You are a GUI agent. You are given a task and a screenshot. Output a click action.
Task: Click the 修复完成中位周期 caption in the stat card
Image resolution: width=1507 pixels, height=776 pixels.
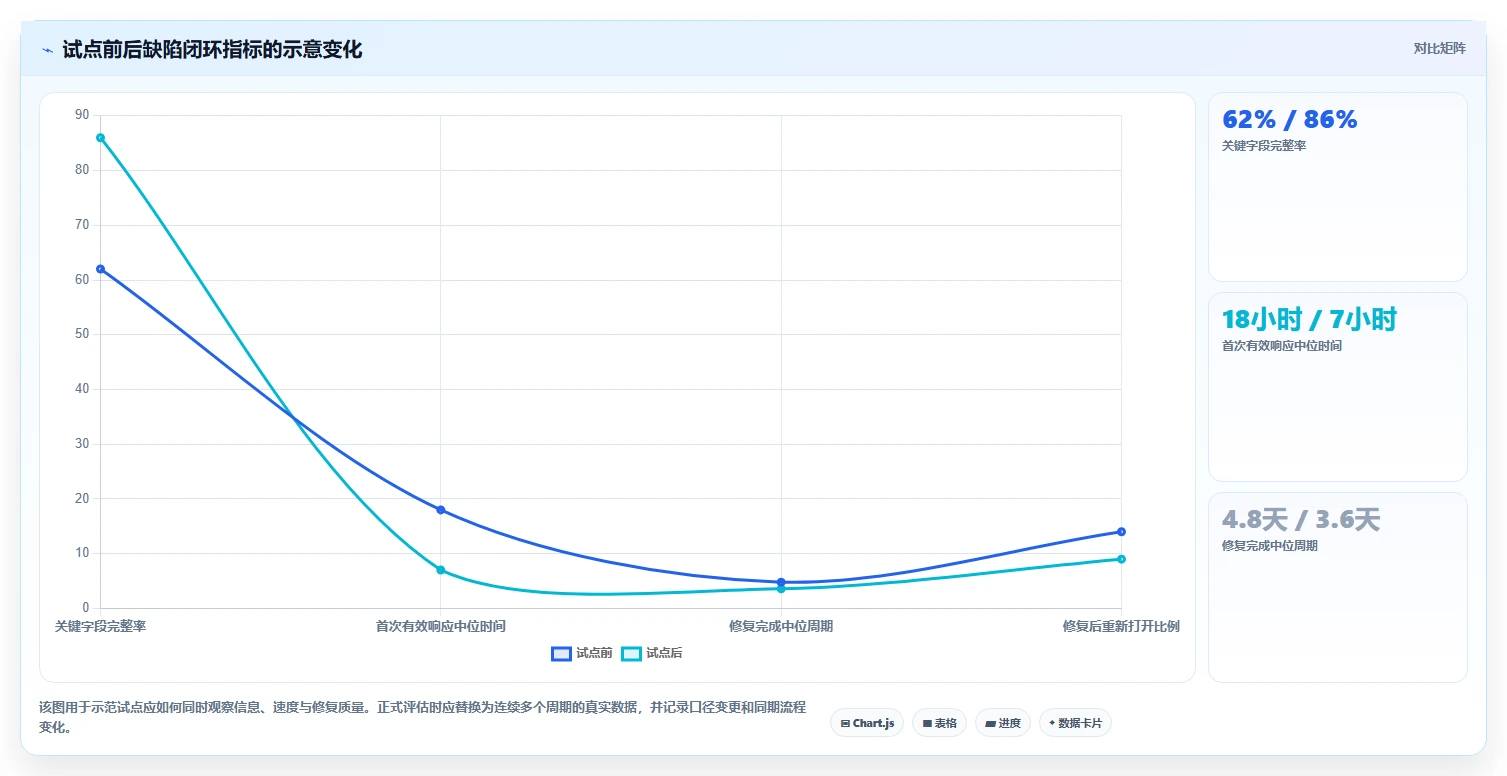click(1270, 546)
